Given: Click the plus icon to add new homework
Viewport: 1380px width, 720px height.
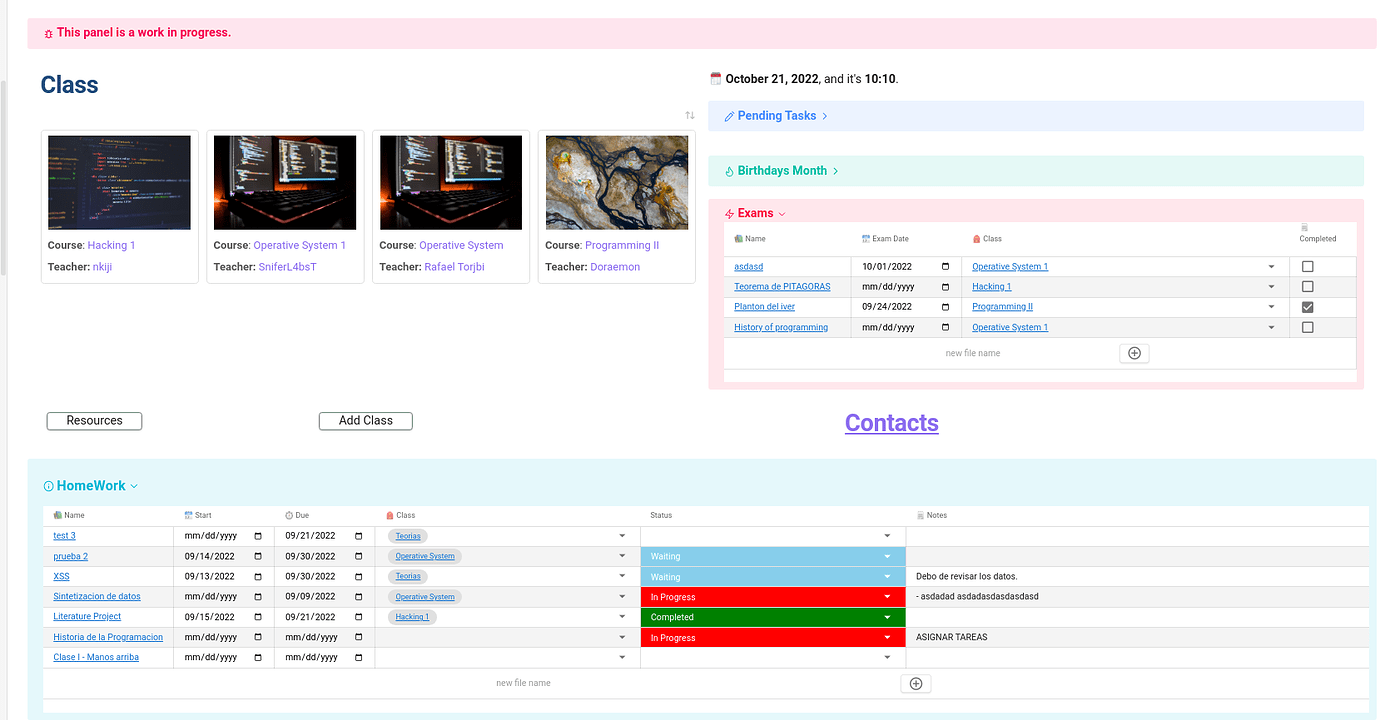Looking at the screenshot, I should [915, 683].
